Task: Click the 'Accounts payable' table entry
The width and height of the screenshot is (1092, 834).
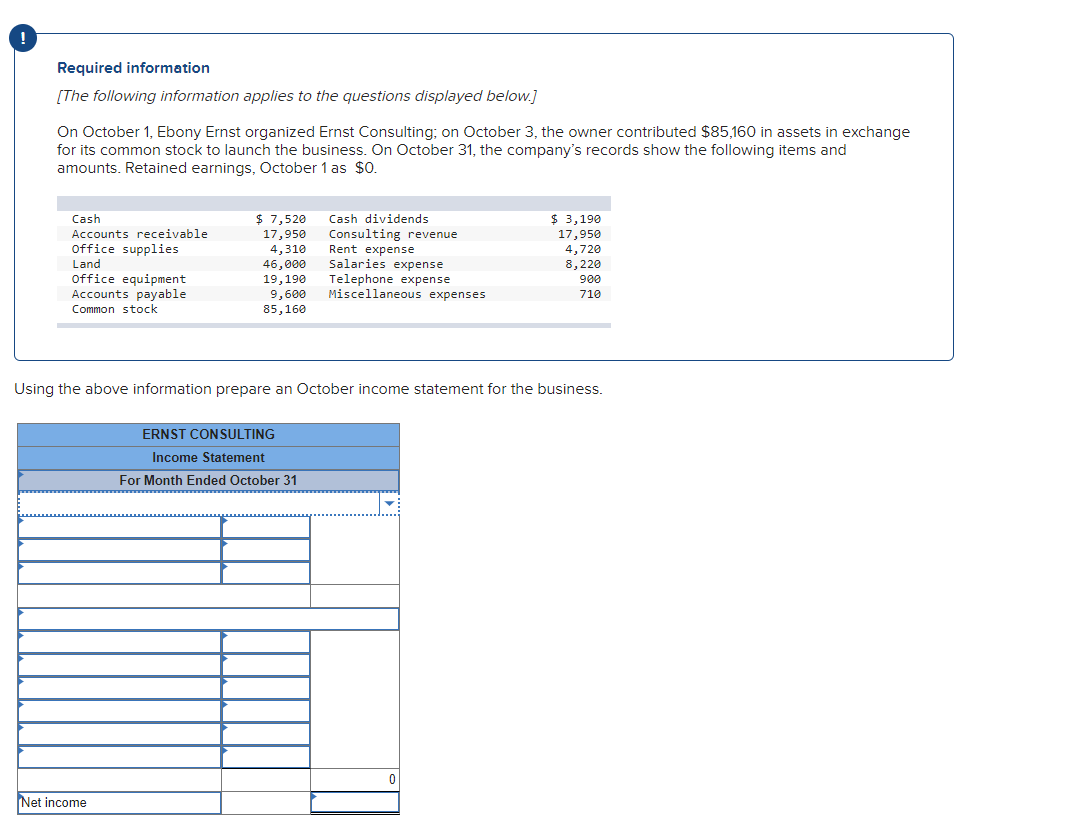Action: [129, 294]
